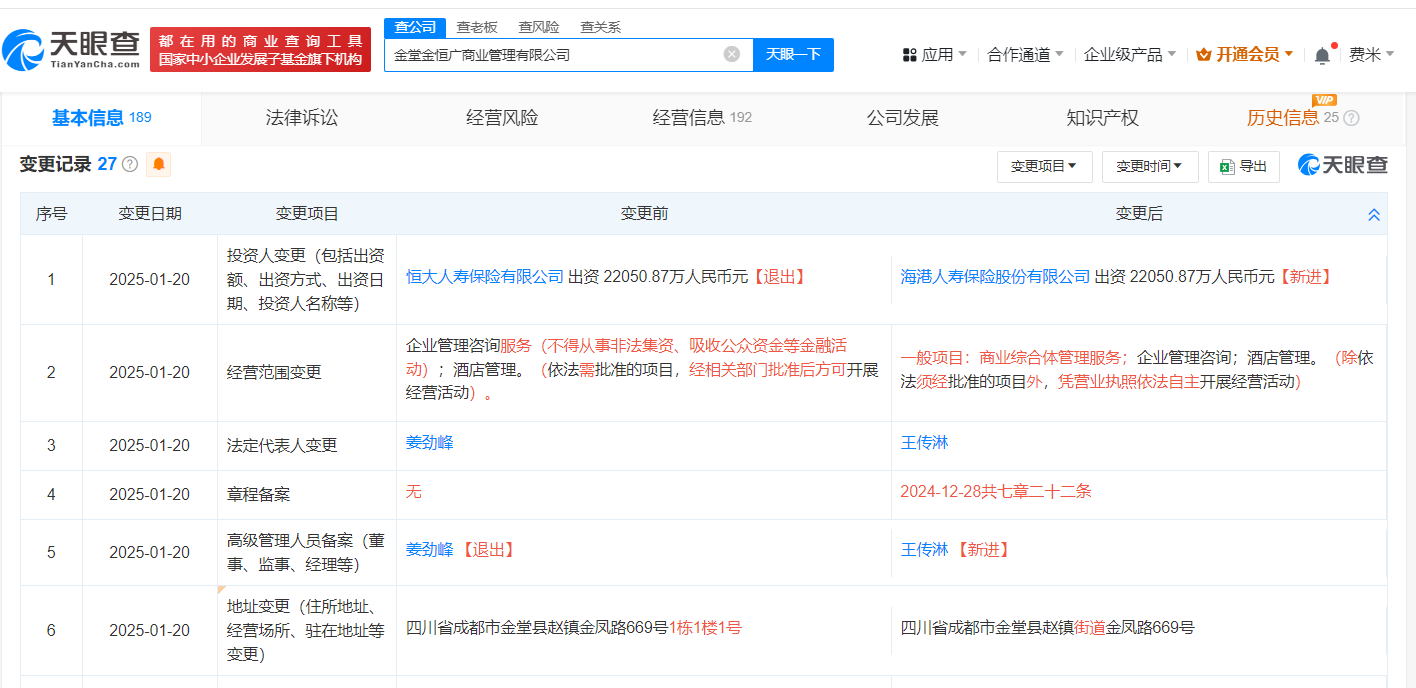The image size is (1416, 688).
Task: Open the 知识产权 tab
Action: 1103,118
